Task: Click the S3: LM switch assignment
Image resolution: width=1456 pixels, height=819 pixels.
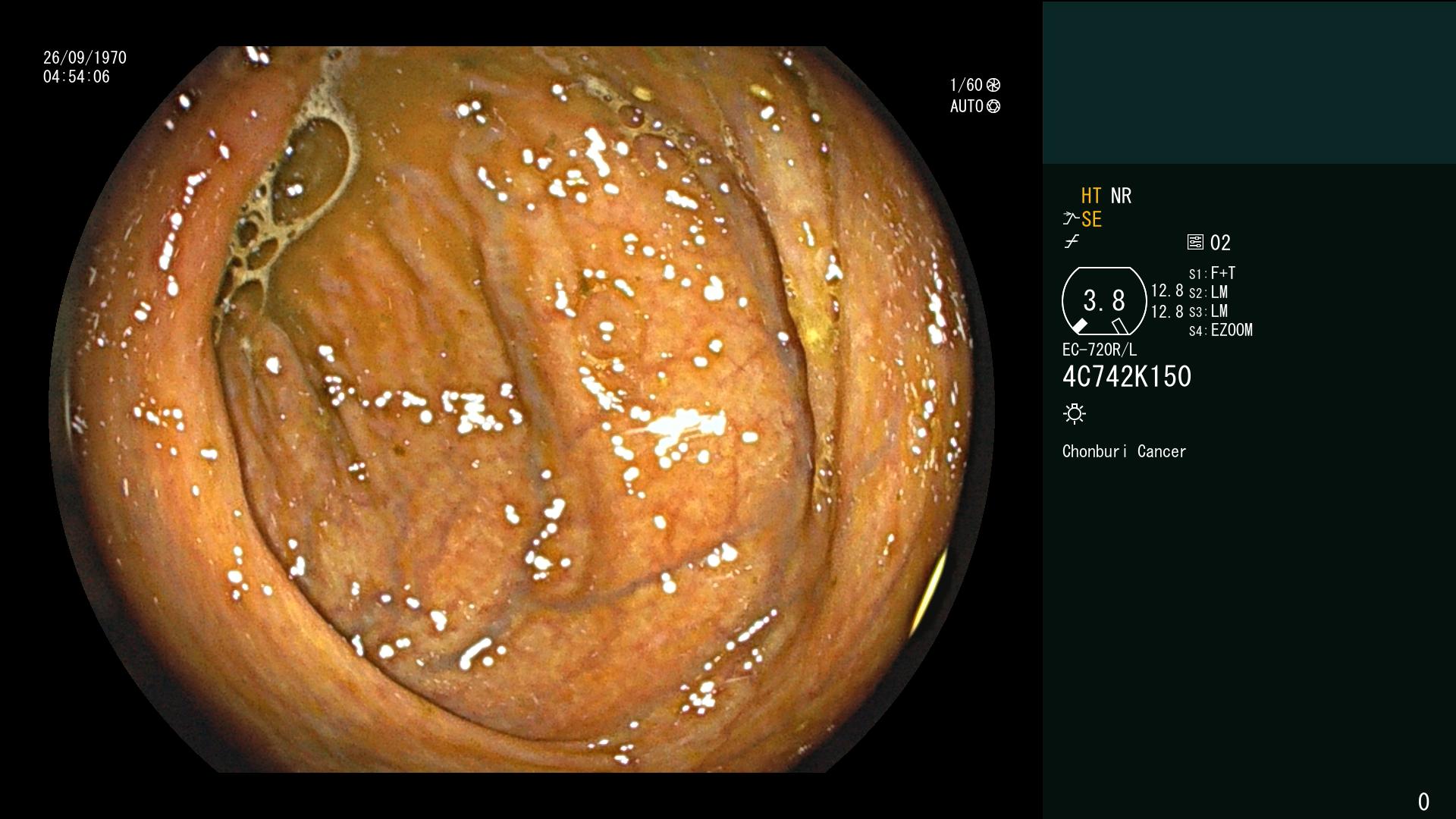Action: (1208, 311)
